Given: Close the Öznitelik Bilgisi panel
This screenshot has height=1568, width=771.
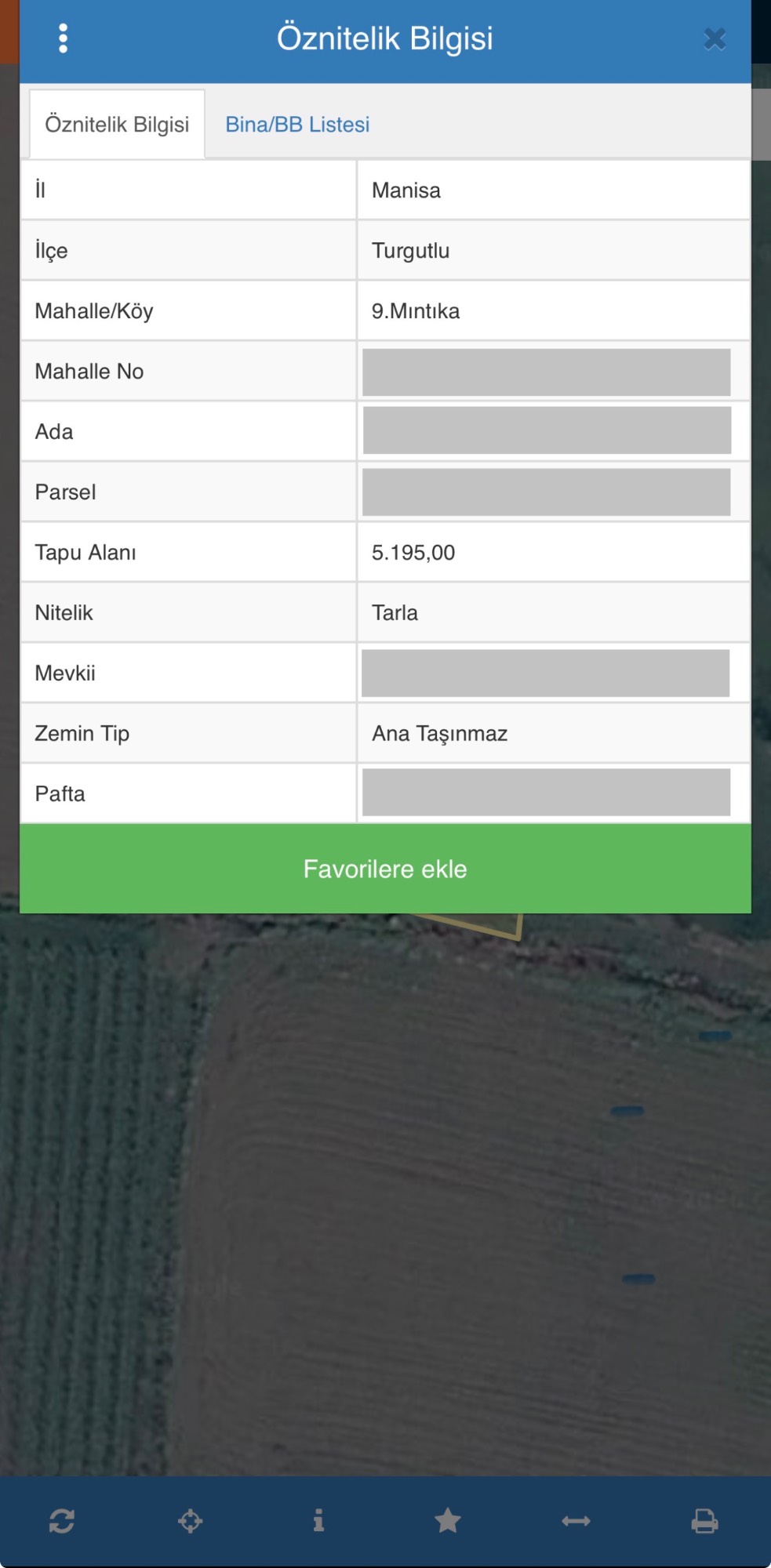Looking at the screenshot, I should tap(714, 38).
